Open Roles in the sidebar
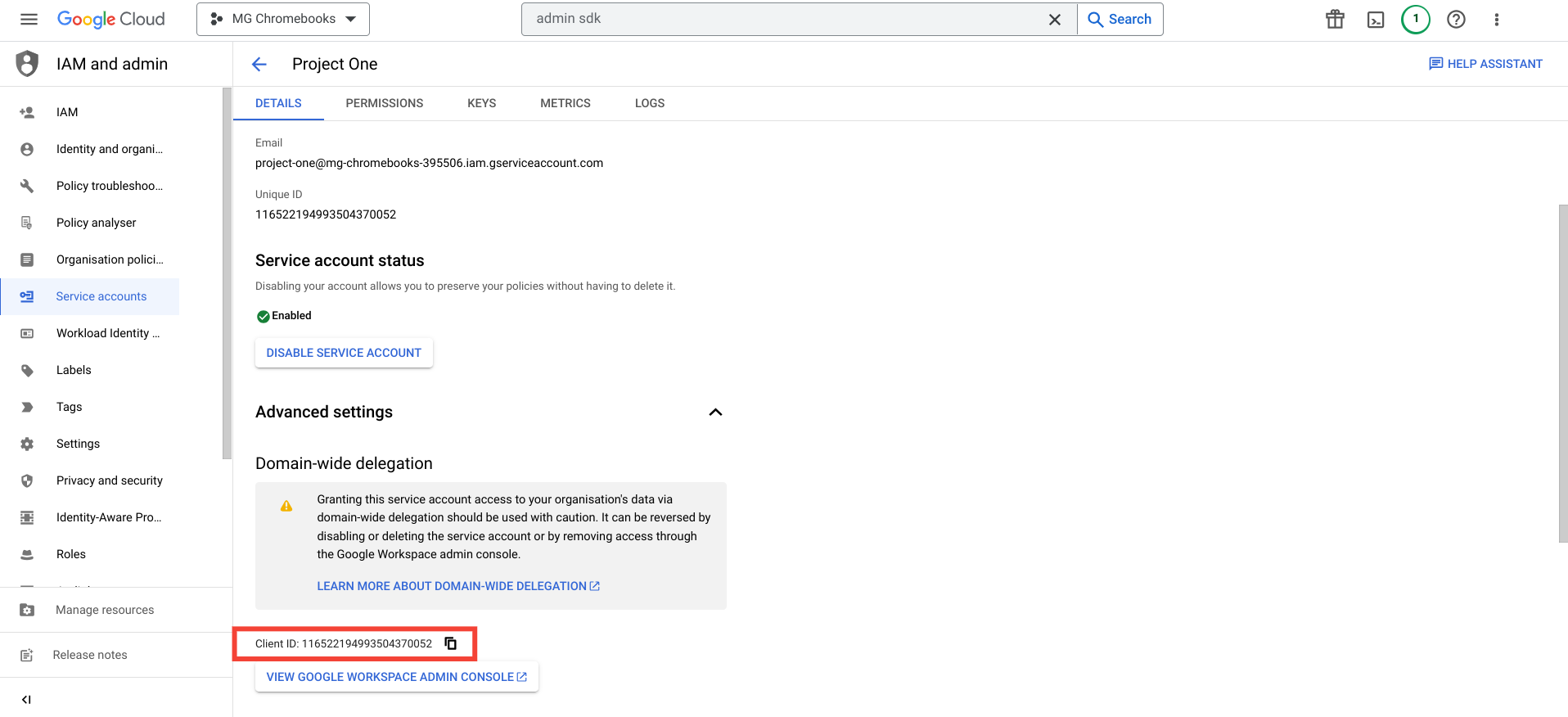The height and width of the screenshot is (717, 1568). tap(90, 554)
